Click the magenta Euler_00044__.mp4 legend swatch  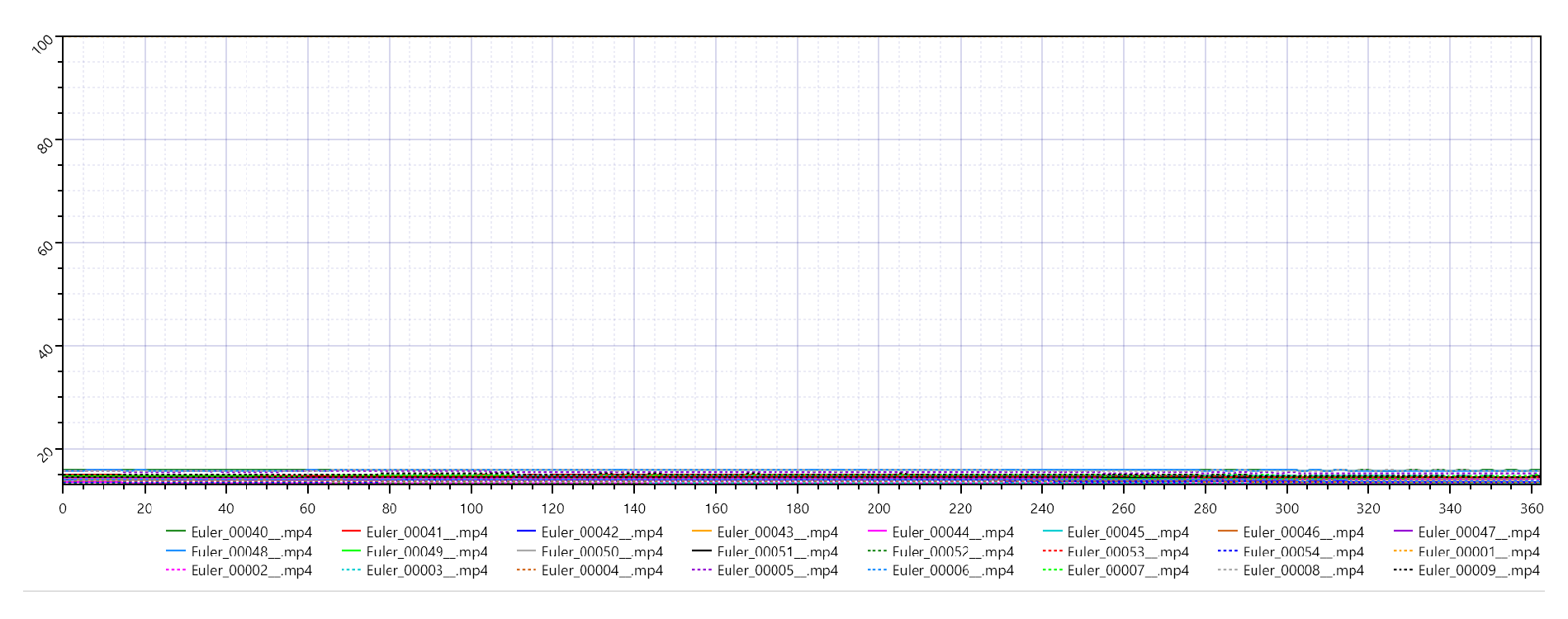pos(877,532)
